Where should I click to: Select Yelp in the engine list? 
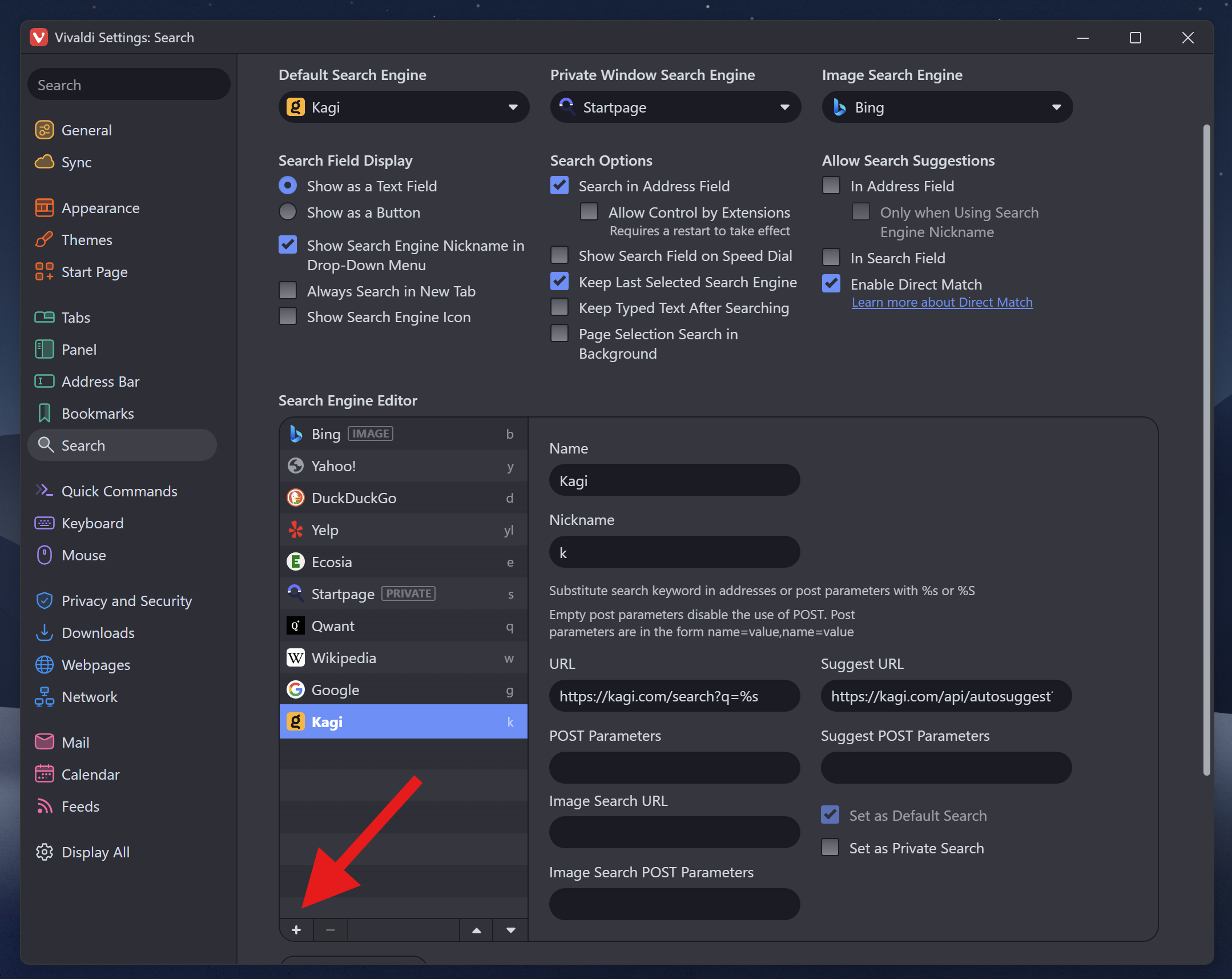click(404, 529)
